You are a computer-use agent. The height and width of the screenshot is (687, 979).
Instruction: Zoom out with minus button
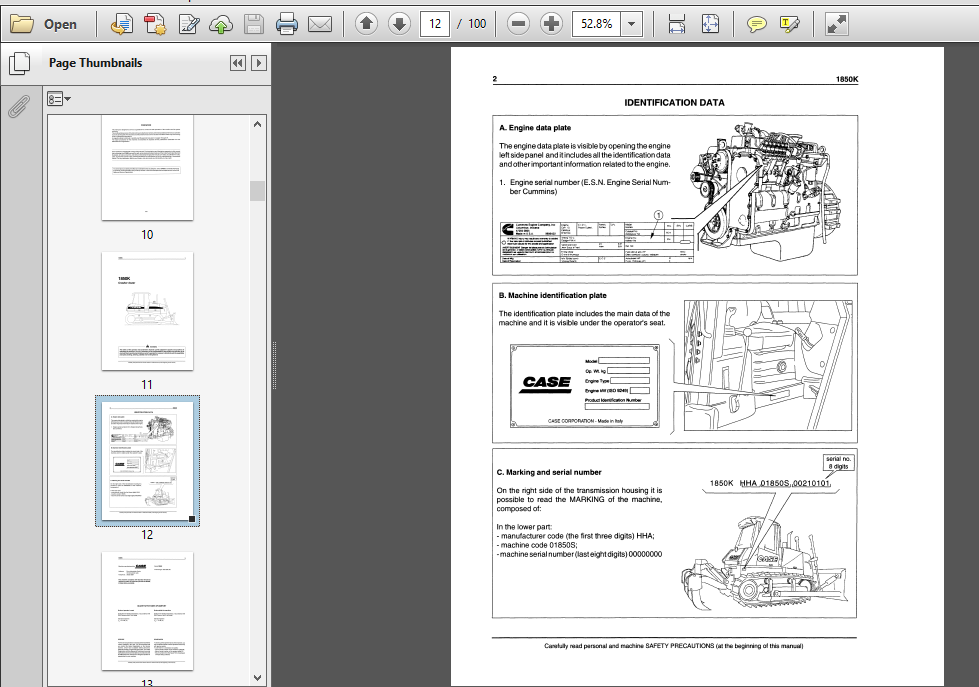point(518,24)
